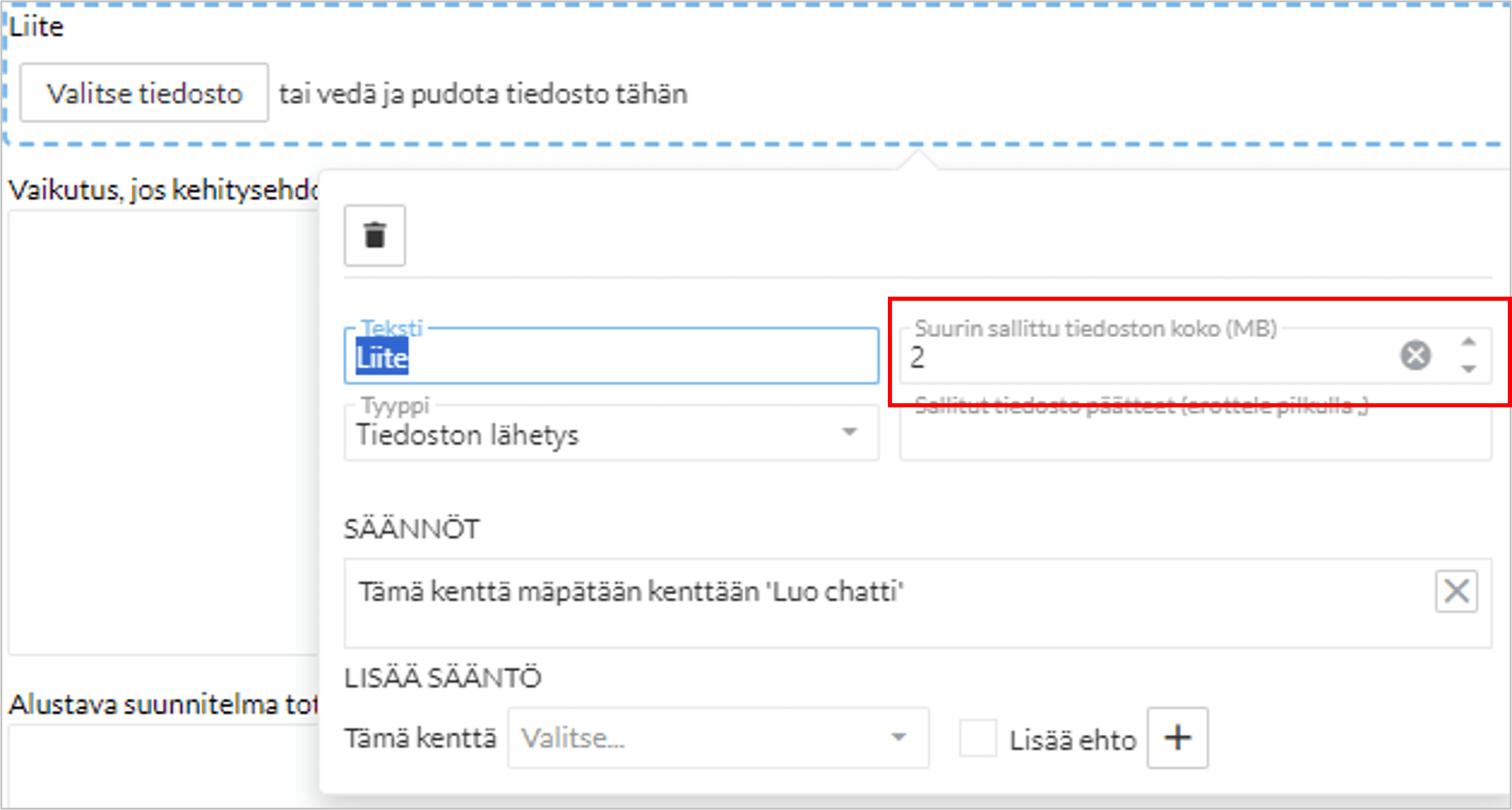Click the Tiedoston lähetys dropdown arrow
Screen dimensions: 1512x810
849,432
